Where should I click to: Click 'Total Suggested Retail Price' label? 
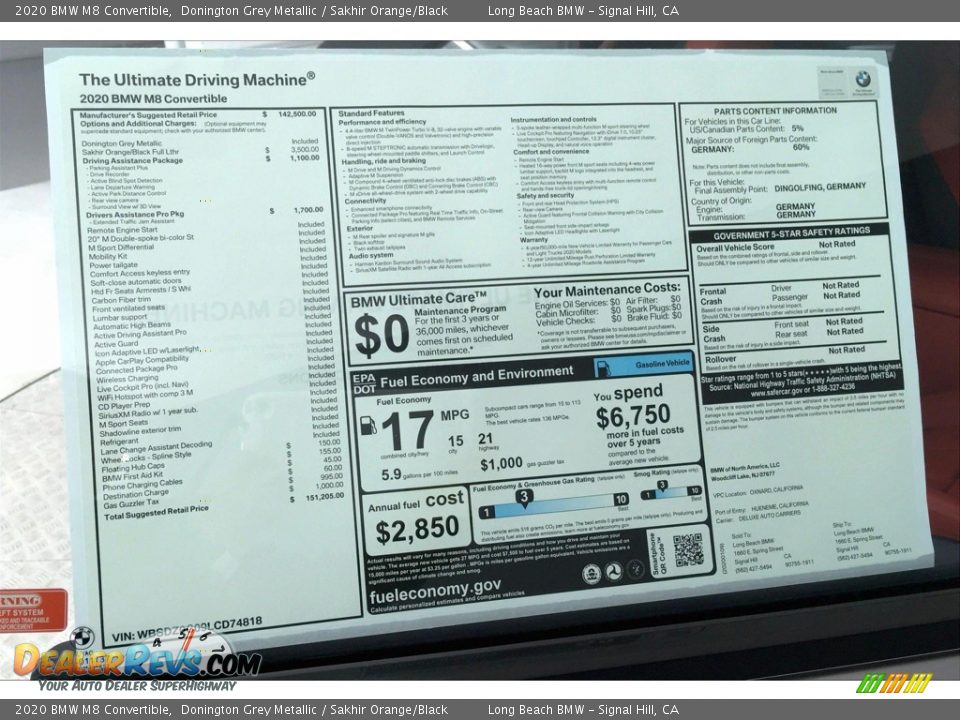click(x=156, y=513)
